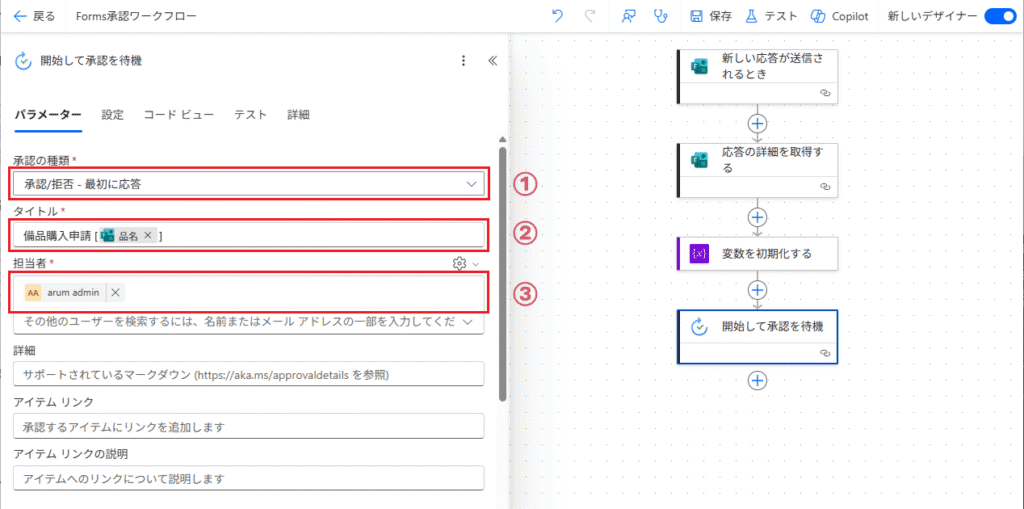Screen dimensions: 1024x509
Task: Click the アイテム リンク input field
Action: click(248, 427)
